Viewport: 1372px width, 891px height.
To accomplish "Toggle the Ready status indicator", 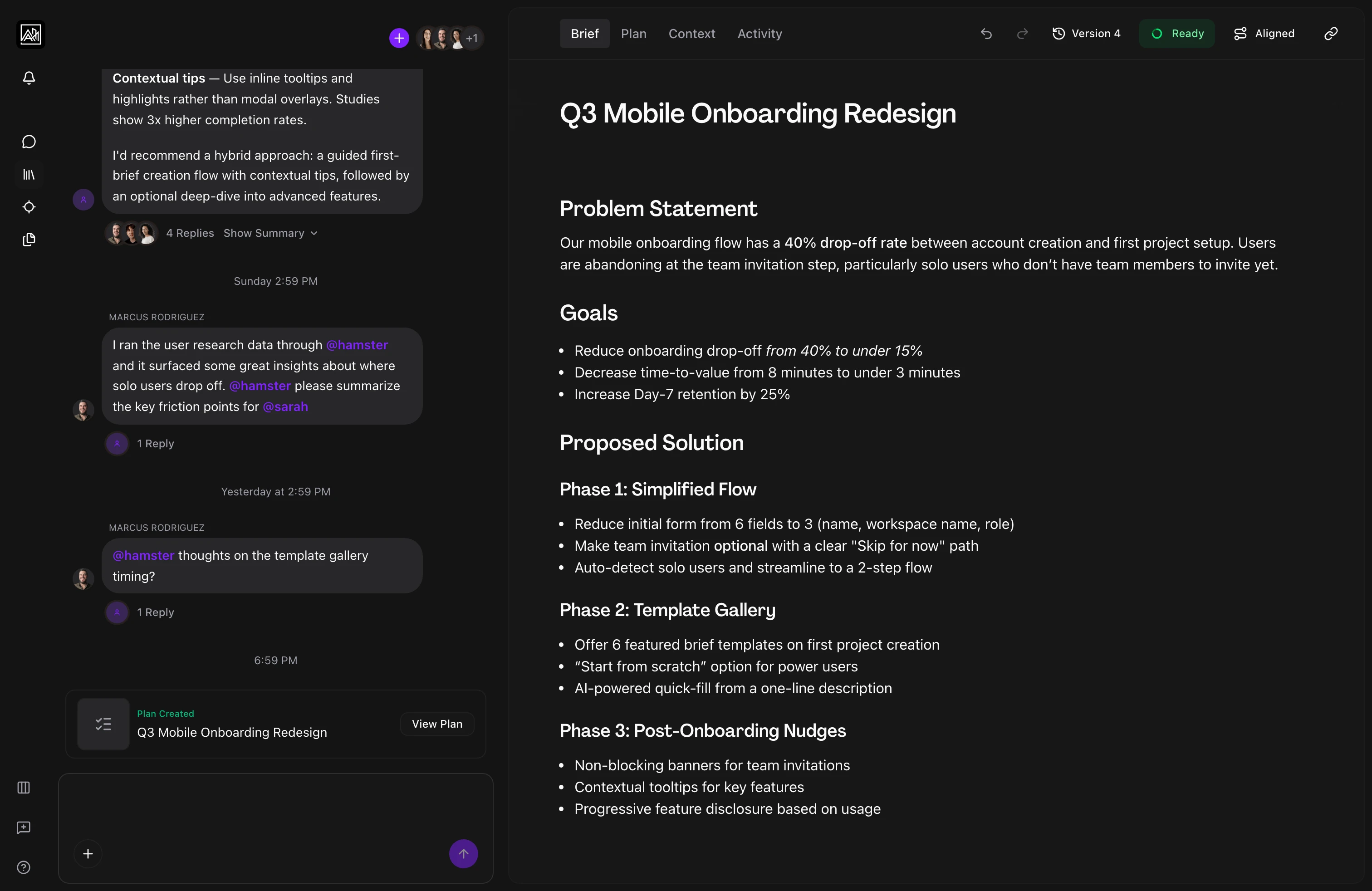I will (x=1177, y=34).
